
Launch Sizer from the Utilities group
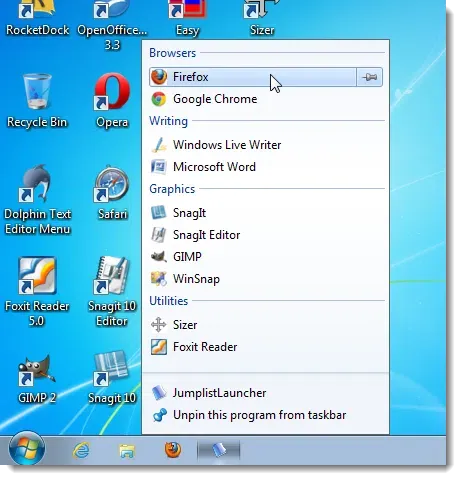(x=266, y=325)
